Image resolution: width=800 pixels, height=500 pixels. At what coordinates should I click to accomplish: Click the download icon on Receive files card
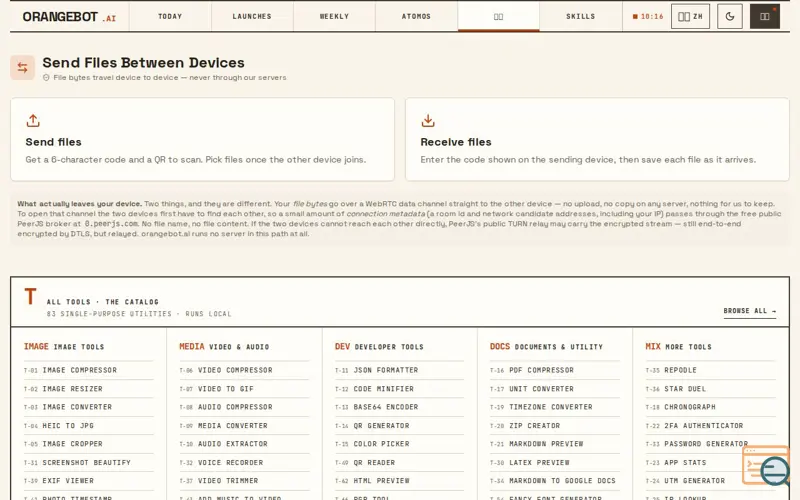point(428,120)
